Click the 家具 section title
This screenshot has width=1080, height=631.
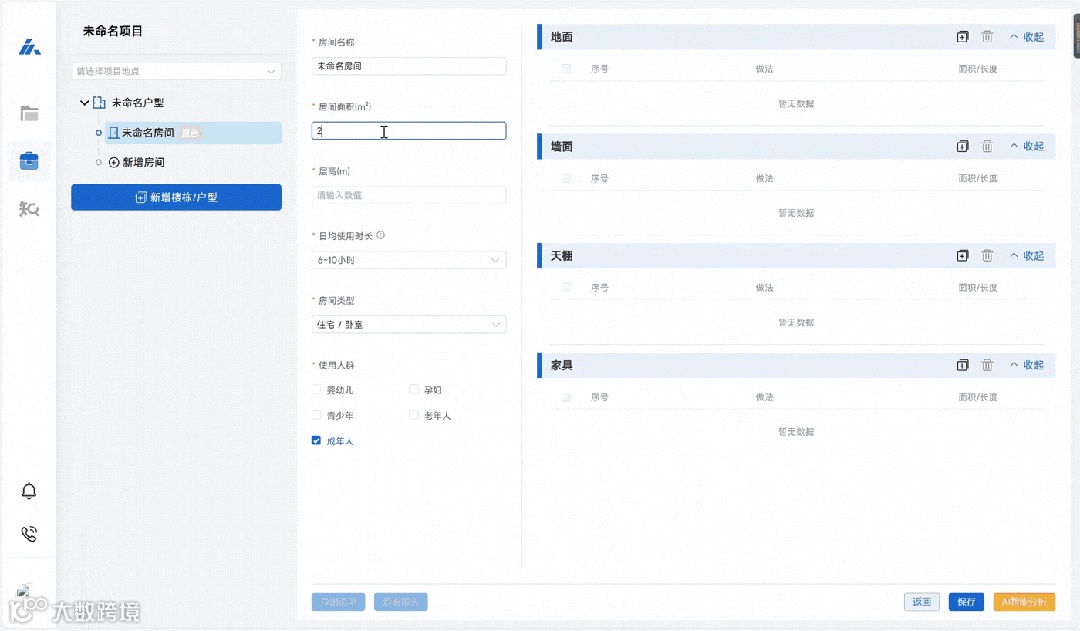(x=561, y=364)
